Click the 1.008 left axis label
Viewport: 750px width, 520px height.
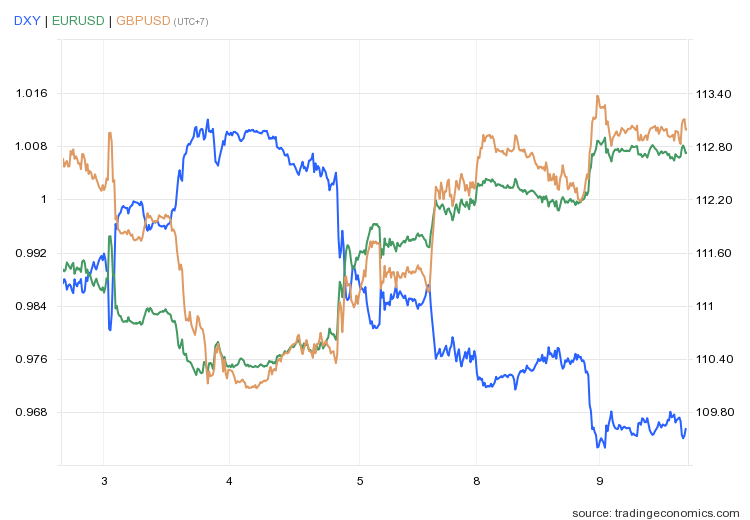[32, 146]
